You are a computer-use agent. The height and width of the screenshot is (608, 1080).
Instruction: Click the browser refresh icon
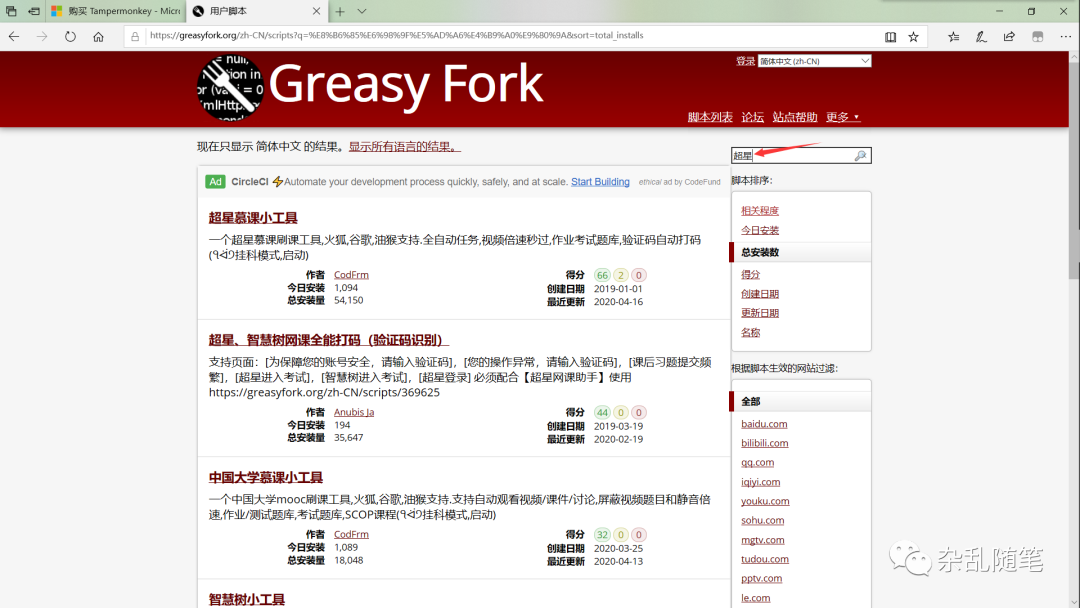70,36
